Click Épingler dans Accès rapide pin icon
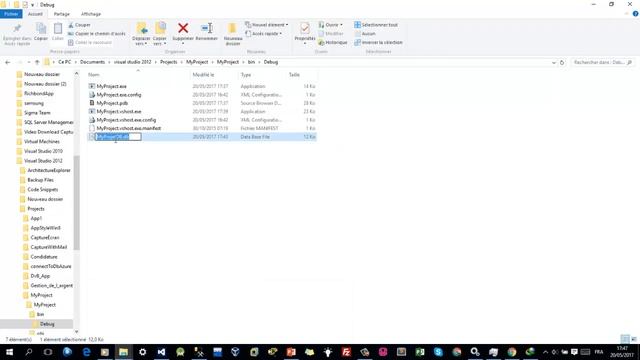The width and height of the screenshot is (640, 360). [17, 29]
